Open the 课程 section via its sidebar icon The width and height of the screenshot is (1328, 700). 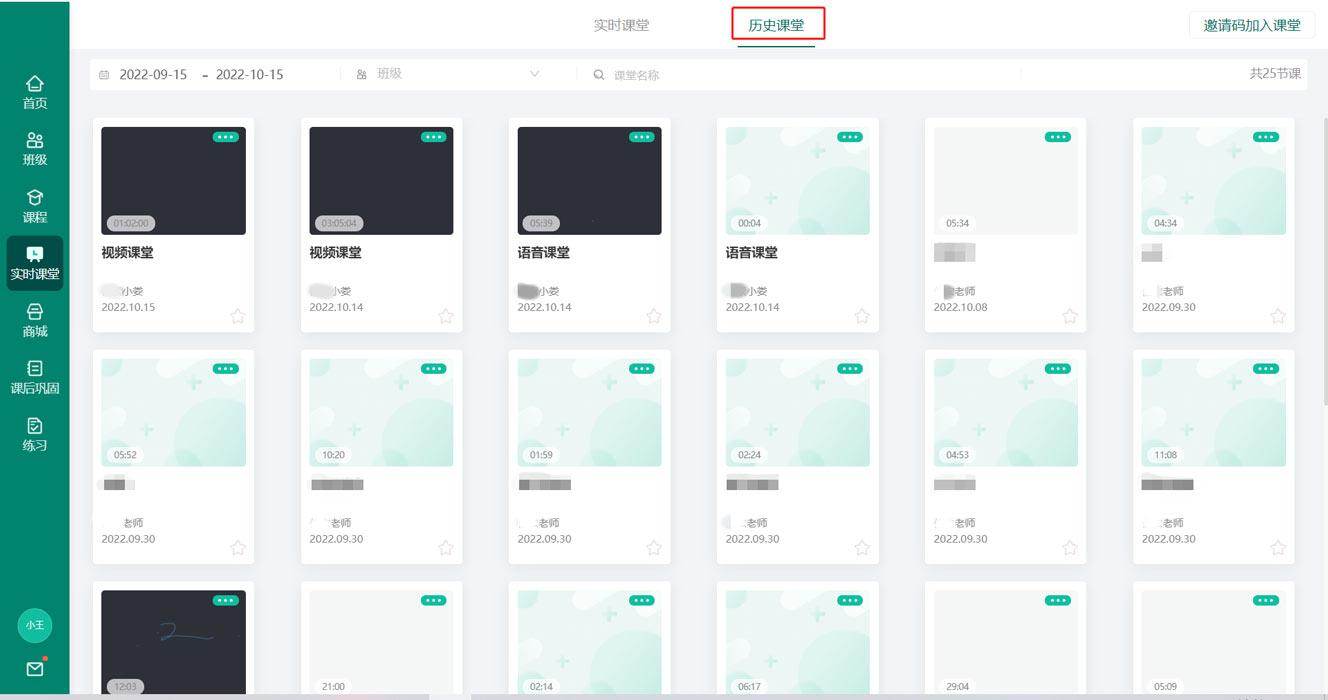tap(35, 202)
